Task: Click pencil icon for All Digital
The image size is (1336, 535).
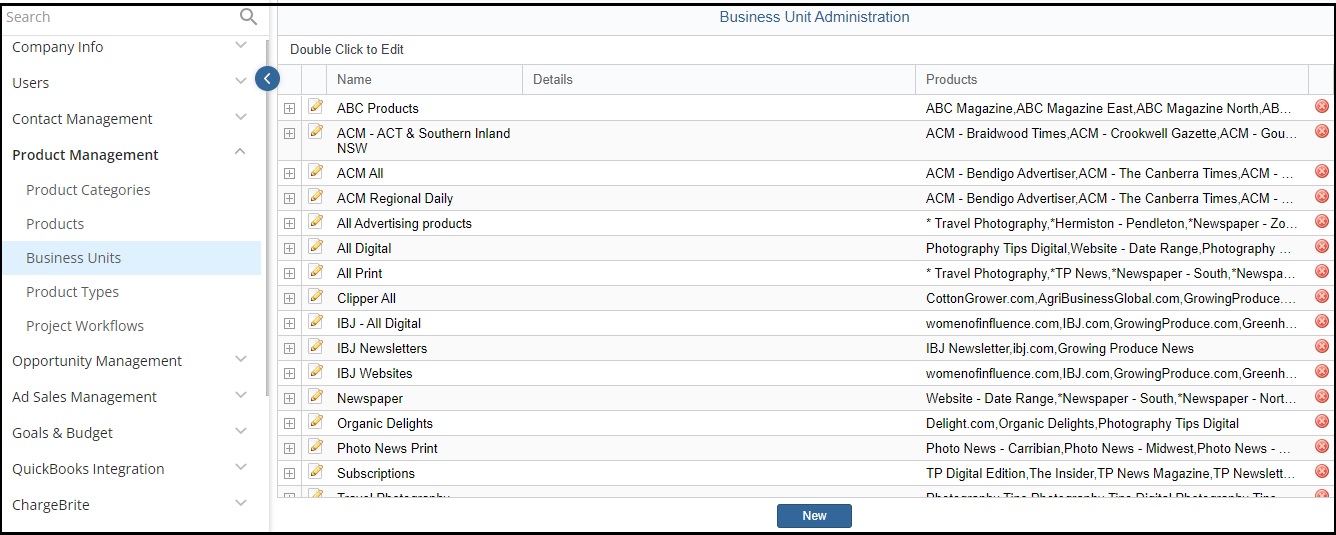Action: click(316, 246)
